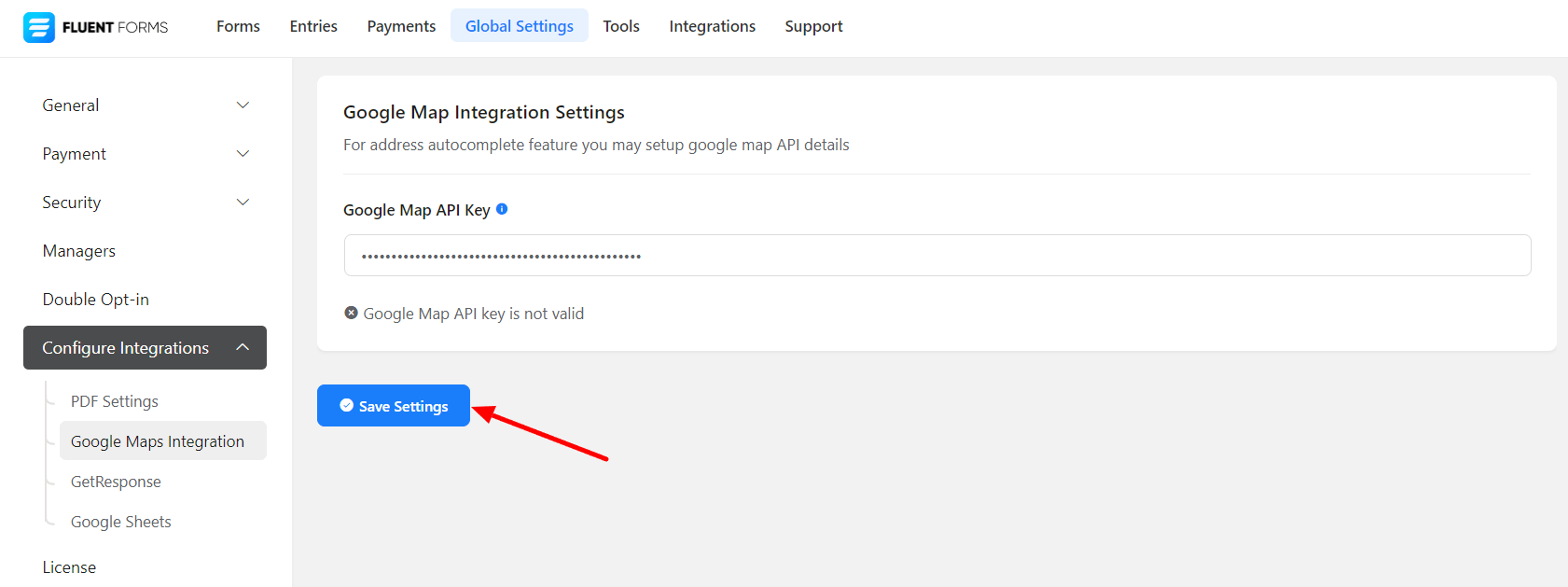Screen dimensions: 1568x587
Task: Open the Tools menu item
Action: pos(621,26)
